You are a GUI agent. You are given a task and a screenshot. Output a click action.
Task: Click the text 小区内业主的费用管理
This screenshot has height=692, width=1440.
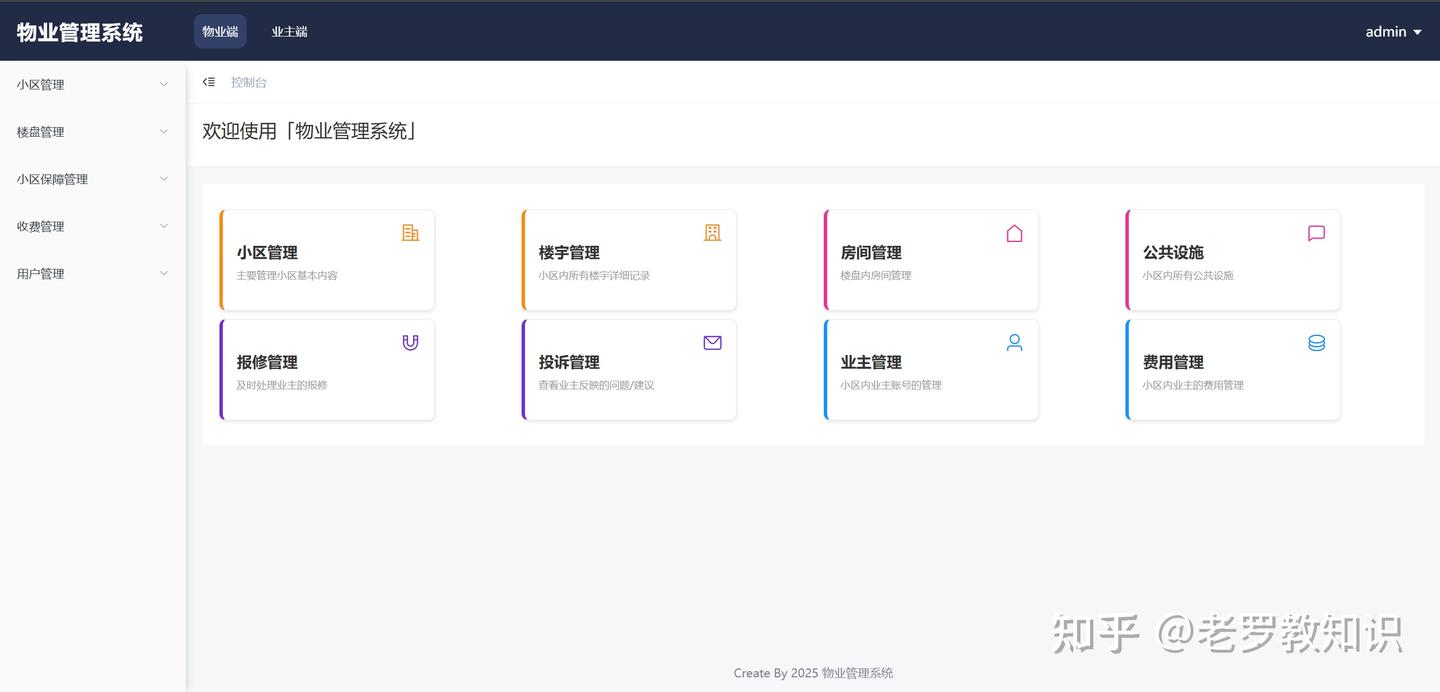tap(1193, 385)
